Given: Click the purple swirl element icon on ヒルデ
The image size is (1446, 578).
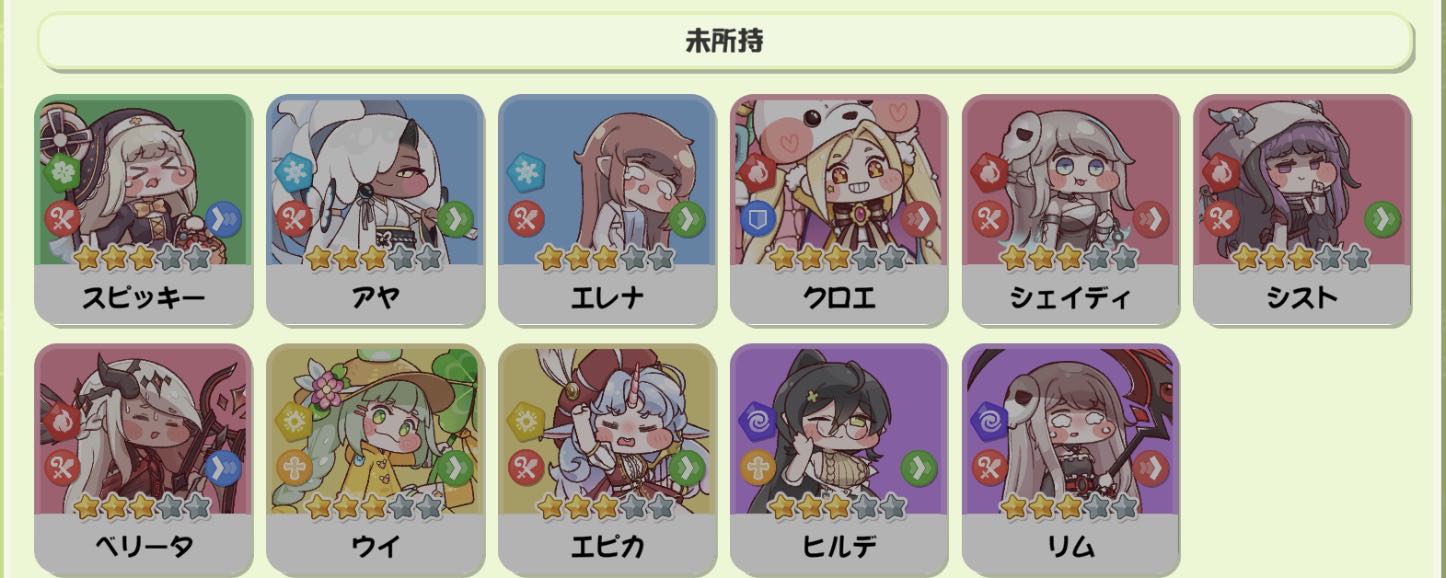Looking at the screenshot, I should [756, 422].
